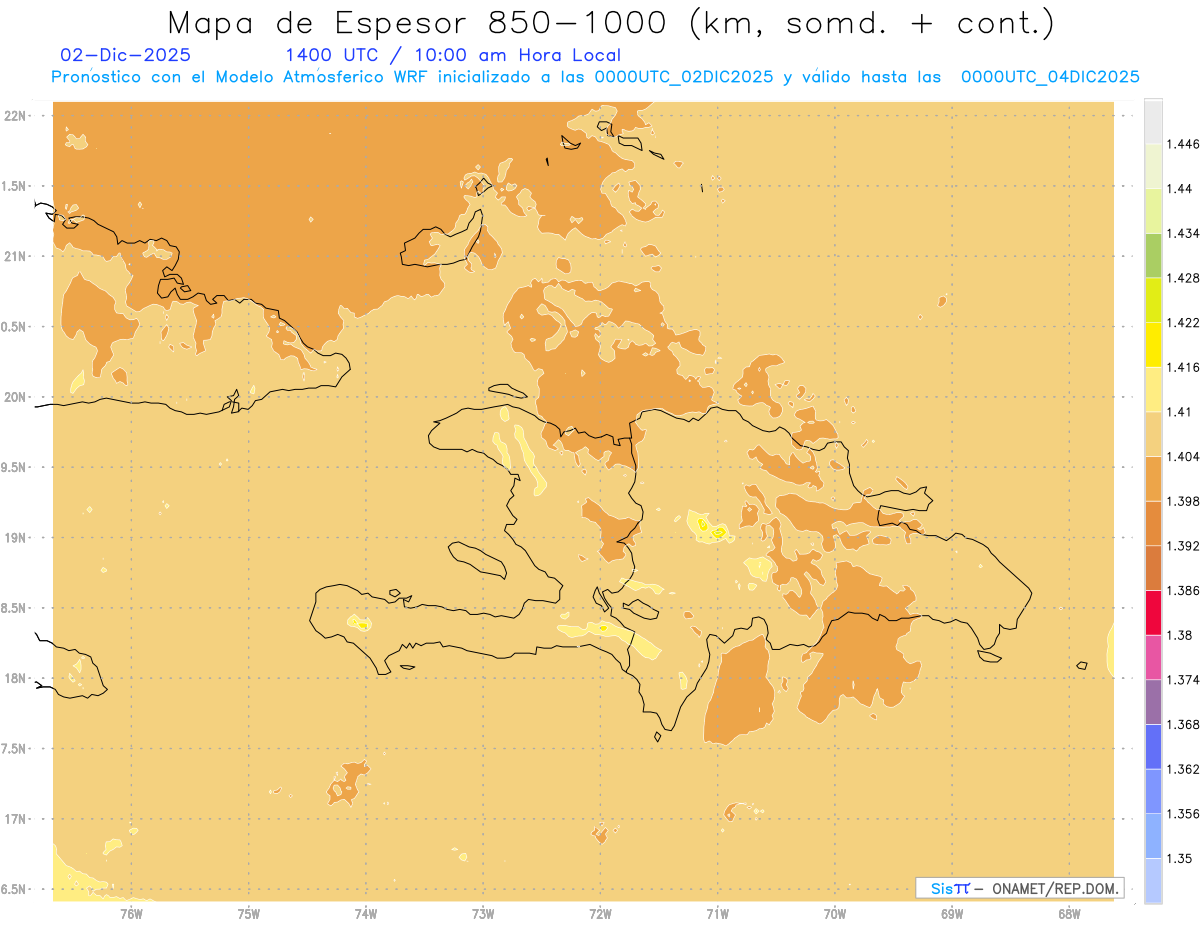Click the colorbar value '1.434'
Screen dimensions: 1200x927
click(x=1185, y=233)
